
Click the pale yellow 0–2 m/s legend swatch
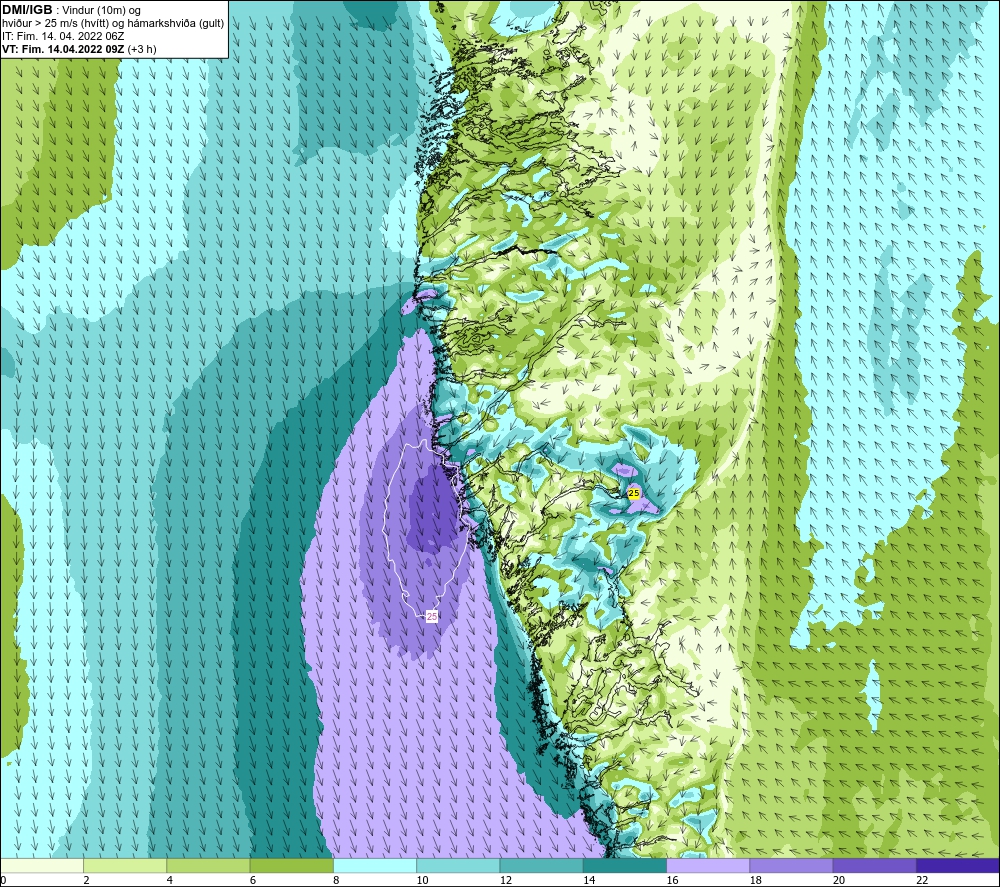(x=42, y=865)
